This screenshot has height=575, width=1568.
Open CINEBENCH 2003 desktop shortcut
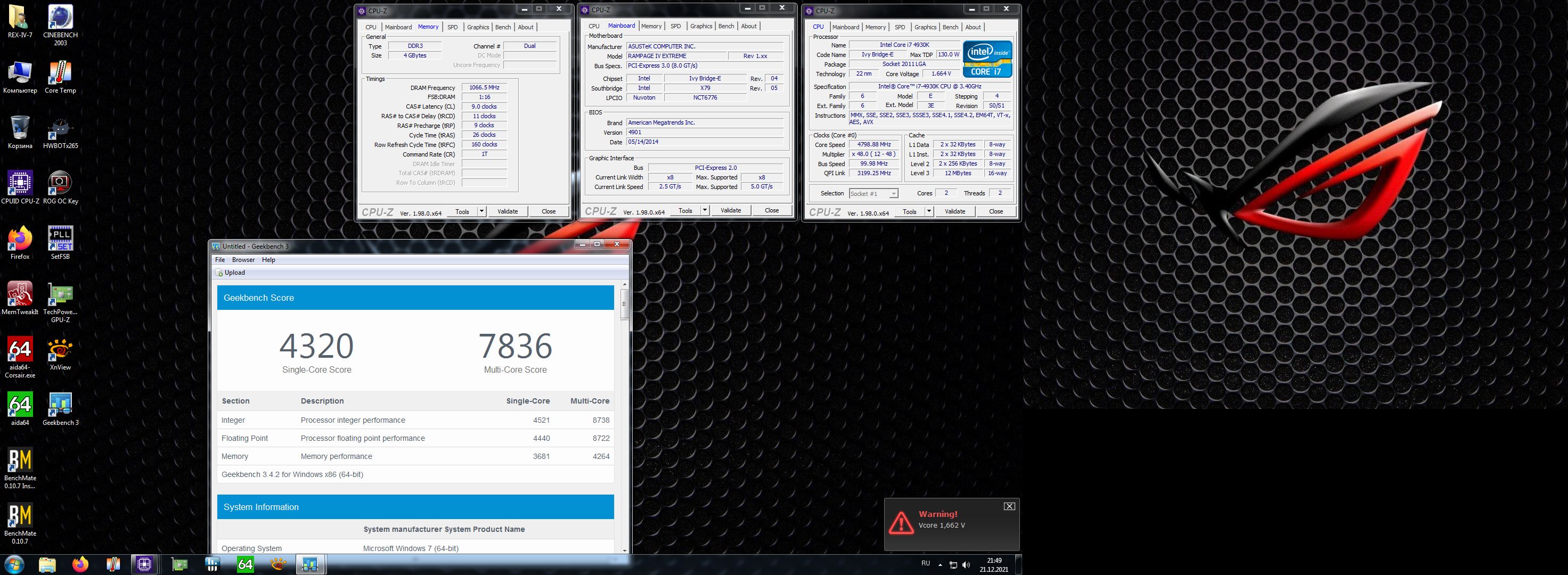click(x=60, y=26)
